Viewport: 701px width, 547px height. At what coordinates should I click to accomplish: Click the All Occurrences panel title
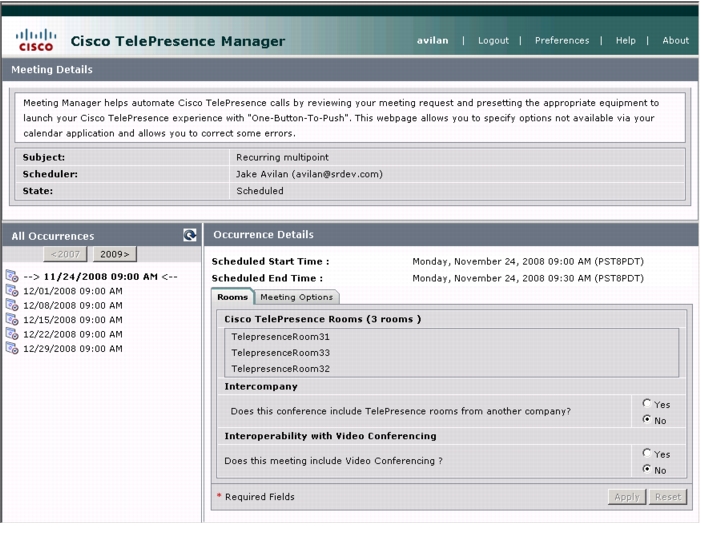[x=53, y=236]
